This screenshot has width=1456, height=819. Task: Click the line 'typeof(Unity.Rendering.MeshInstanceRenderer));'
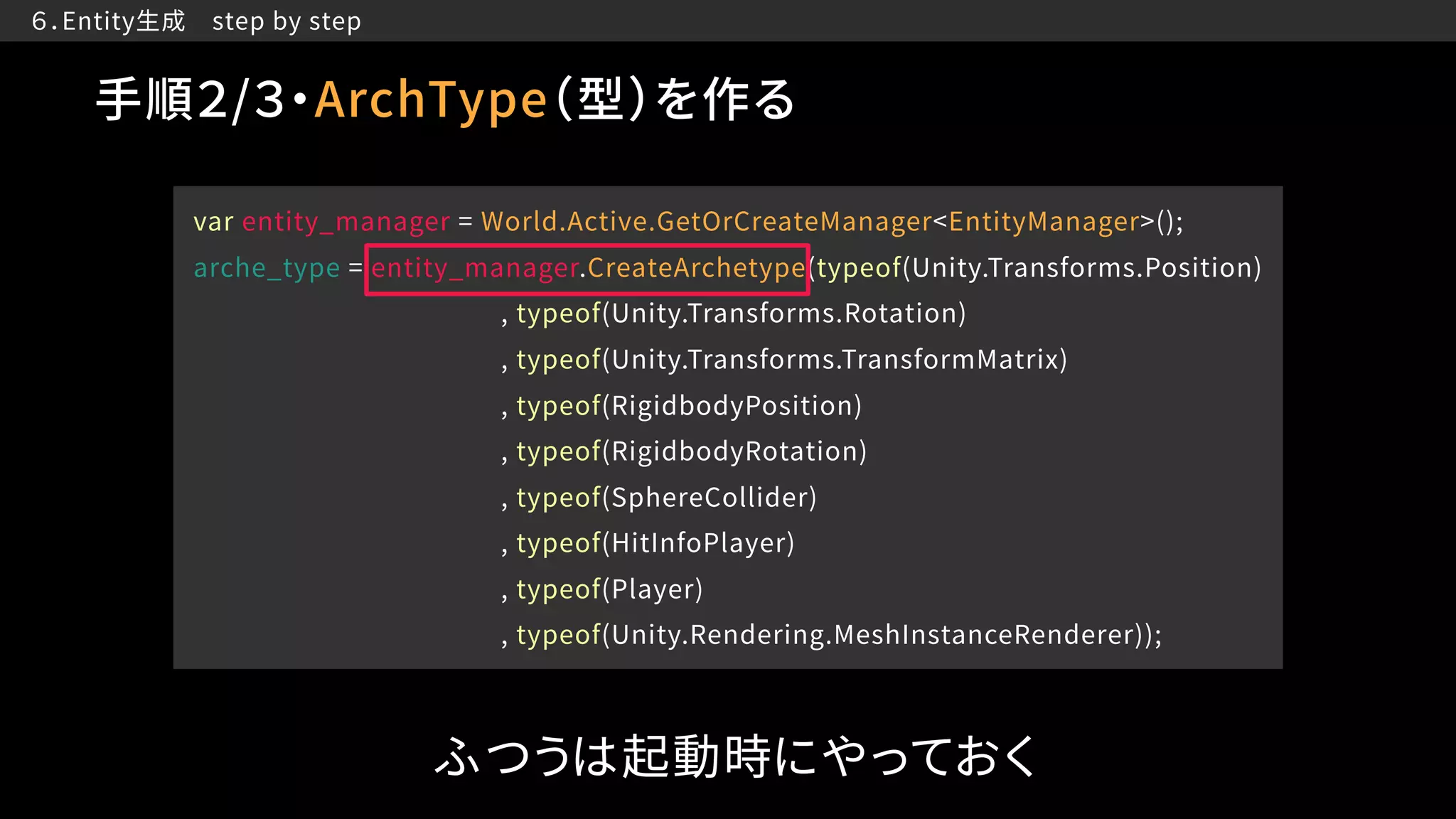pos(839,635)
